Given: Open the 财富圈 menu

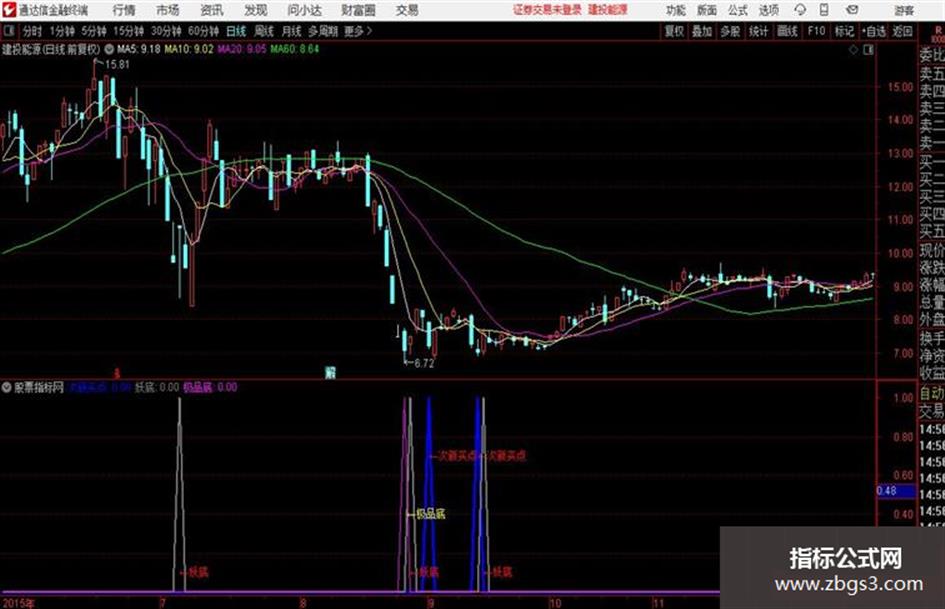Looking at the screenshot, I should click(358, 10).
